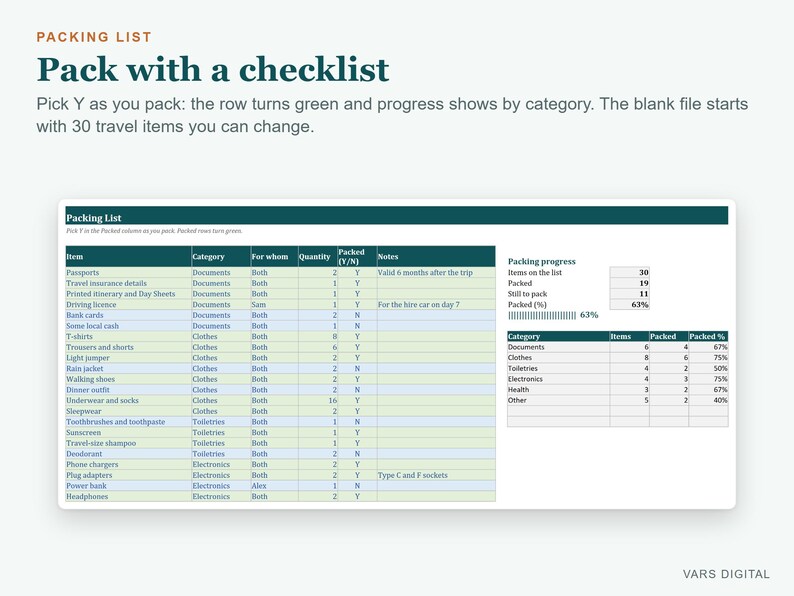Click the 'Dinner outfit' cell
Viewport: 794px width, 596px height.
(128, 390)
